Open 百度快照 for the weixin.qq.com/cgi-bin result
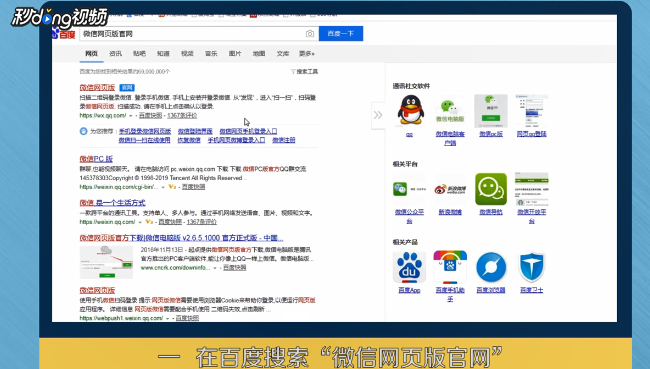650x369 pixels. [x=193, y=187]
